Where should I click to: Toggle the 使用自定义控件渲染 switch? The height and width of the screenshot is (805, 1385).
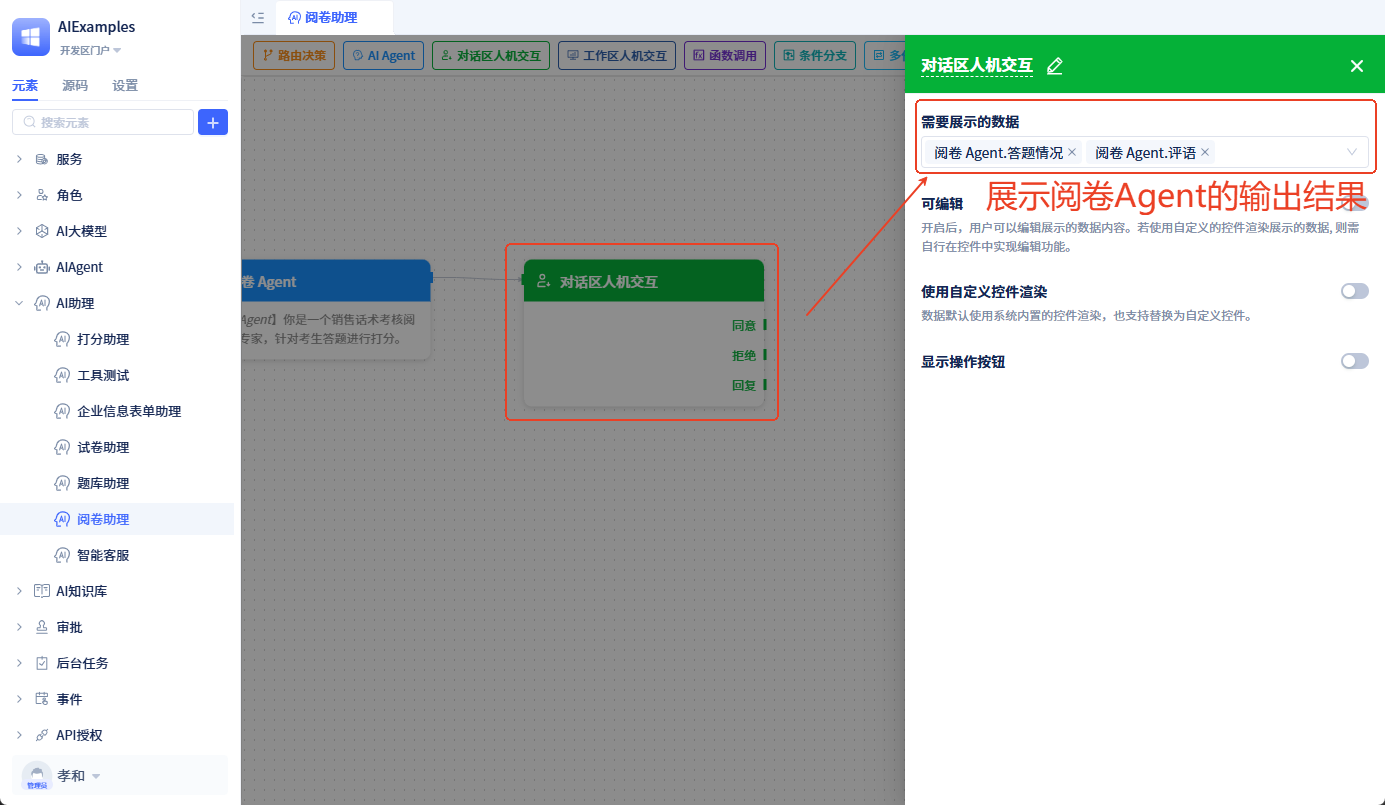[1355, 291]
